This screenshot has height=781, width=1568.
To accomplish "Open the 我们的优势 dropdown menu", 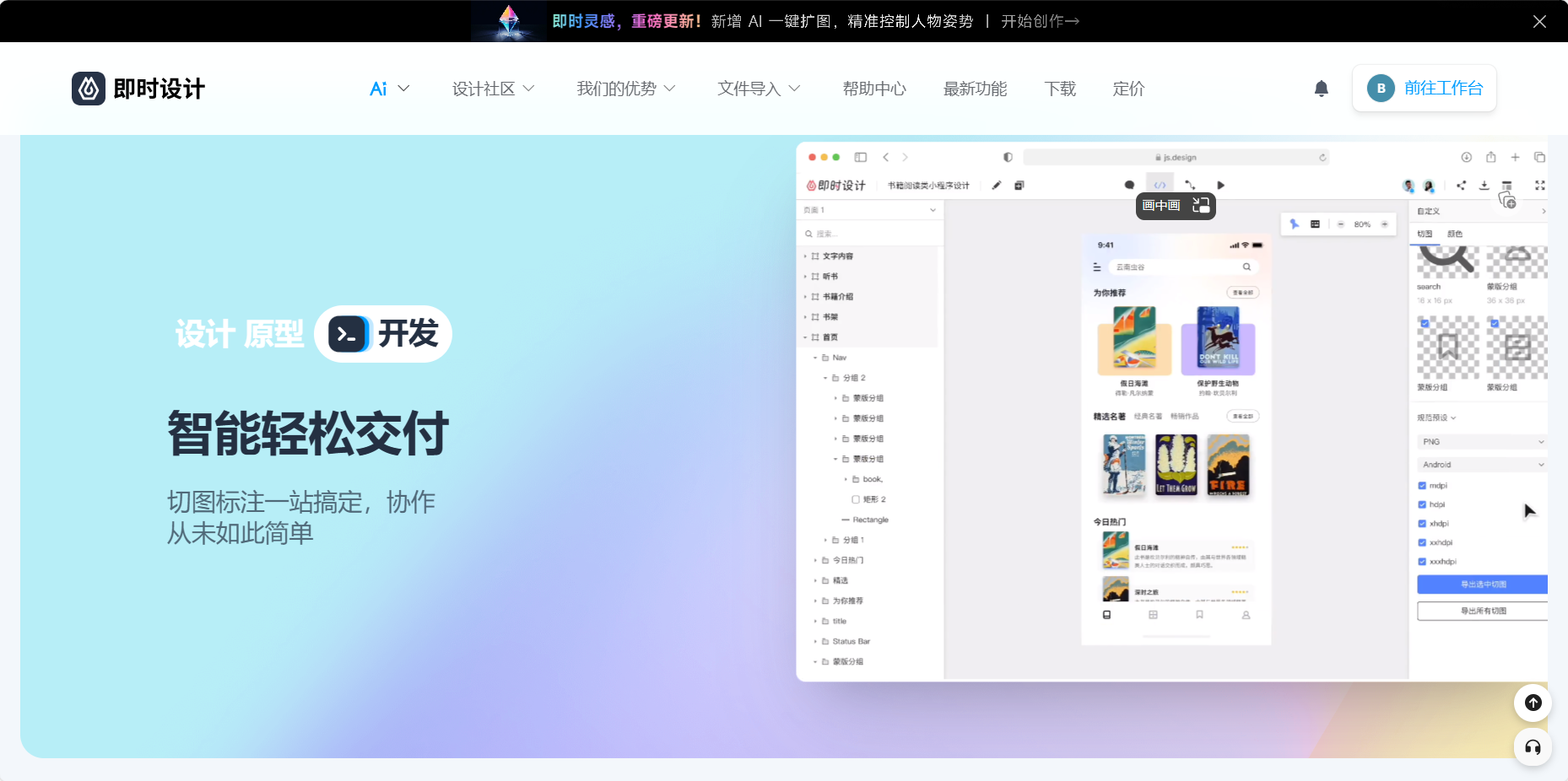I will pos(626,89).
